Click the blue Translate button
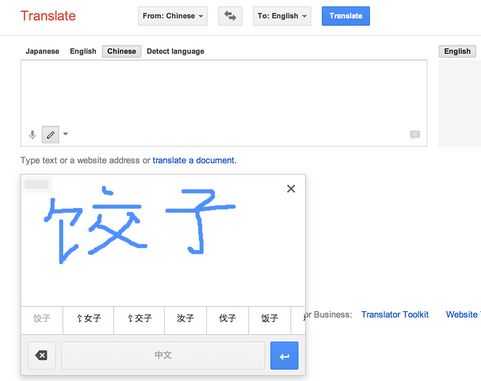 (x=346, y=16)
